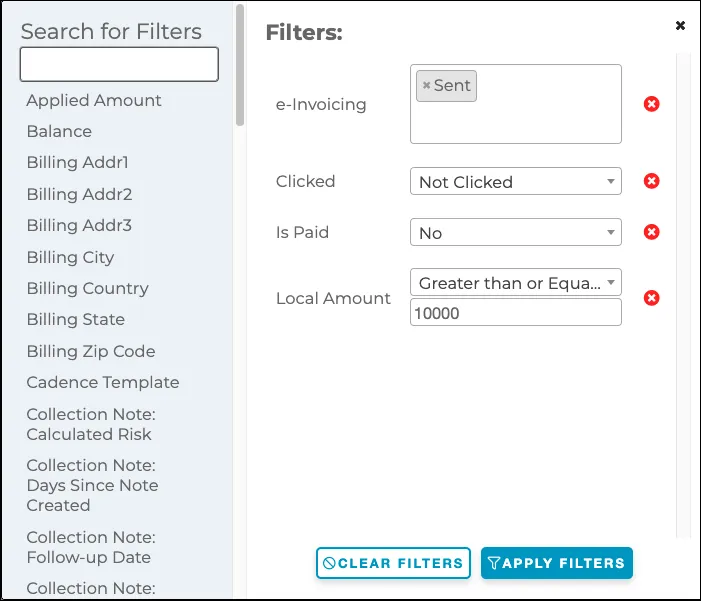Screen dimensions: 701x601
Task: Select Collection Note: Calculated Risk filter
Action: (90, 424)
